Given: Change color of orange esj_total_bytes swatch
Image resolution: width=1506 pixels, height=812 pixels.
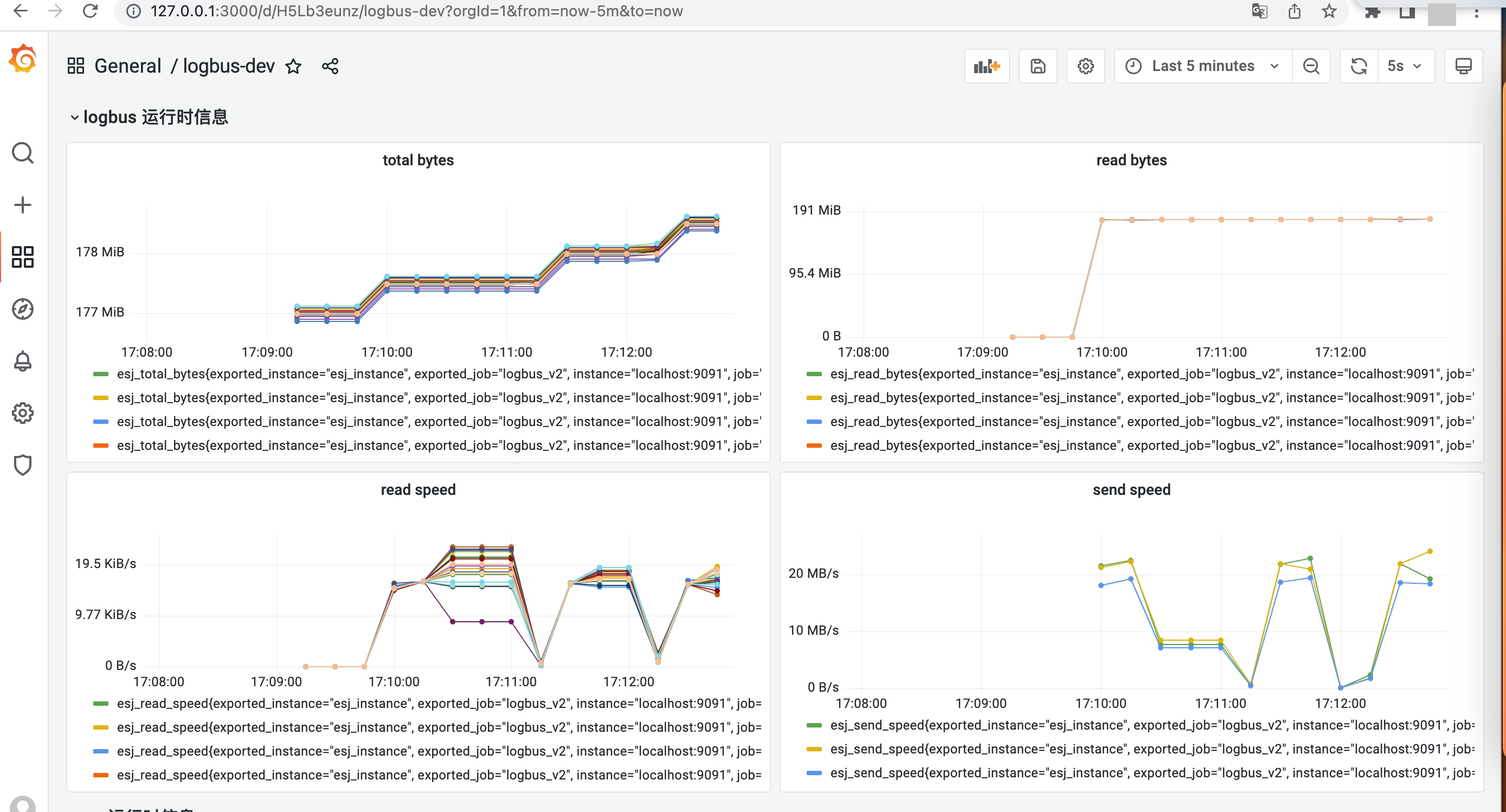Looking at the screenshot, I should [x=100, y=446].
